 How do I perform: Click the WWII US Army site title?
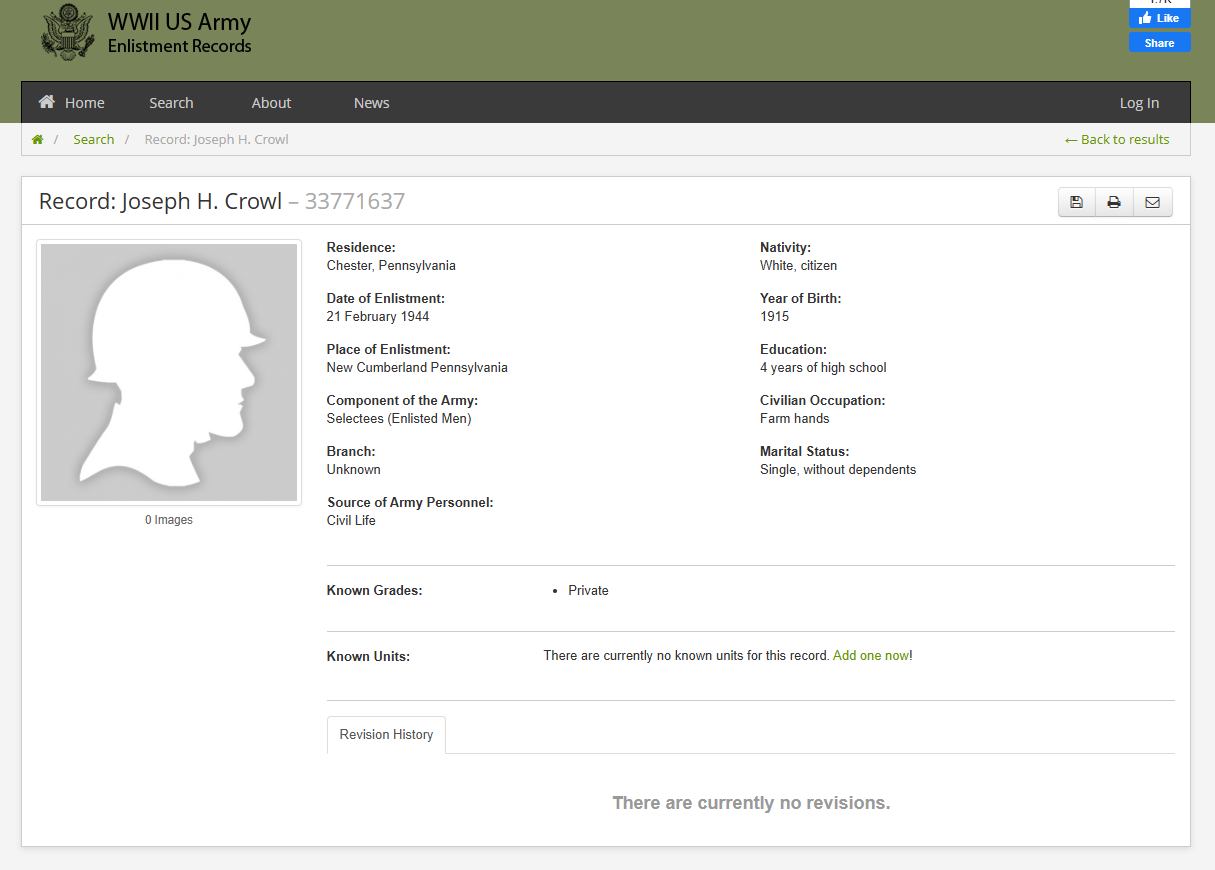[x=179, y=23]
